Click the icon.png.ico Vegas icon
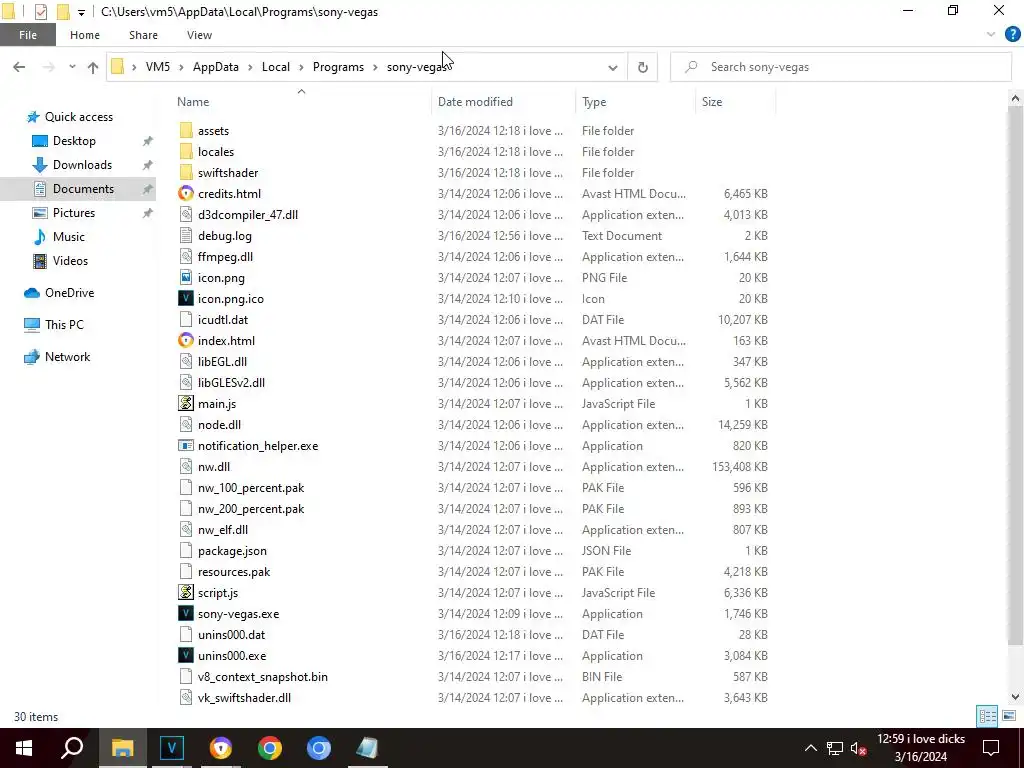The width and height of the screenshot is (1024, 768). 186,298
